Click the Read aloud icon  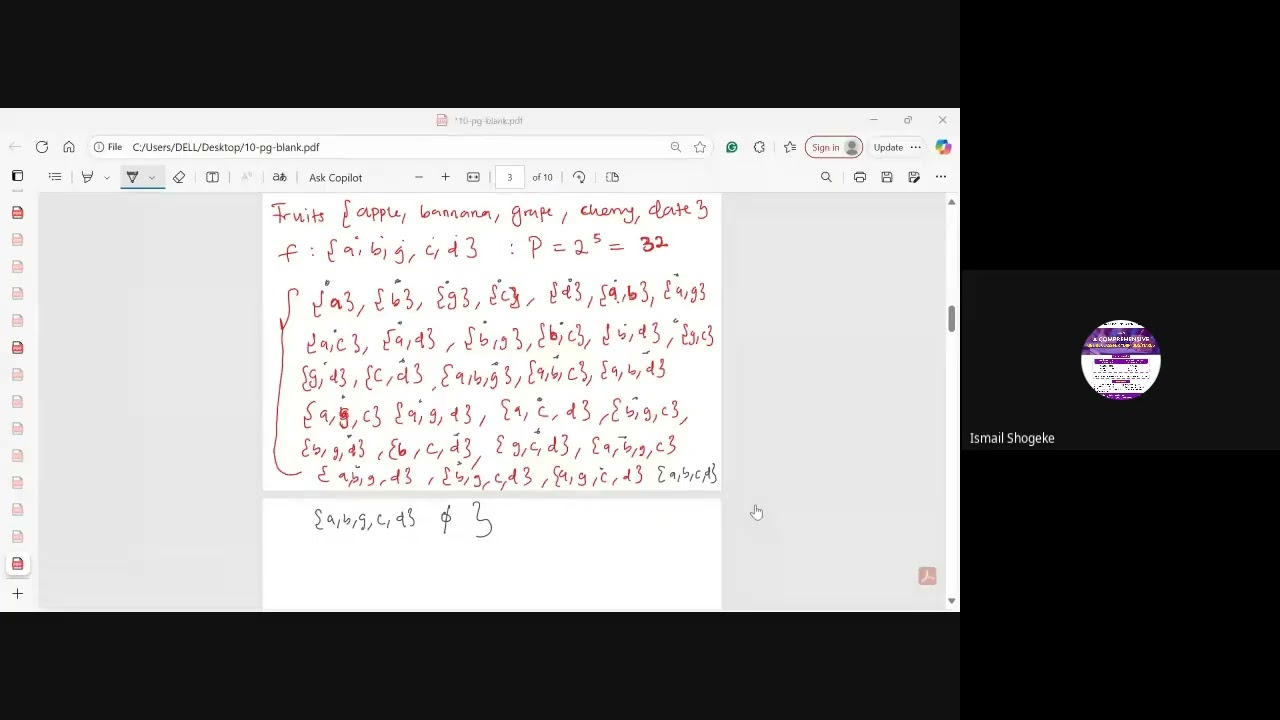click(246, 177)
